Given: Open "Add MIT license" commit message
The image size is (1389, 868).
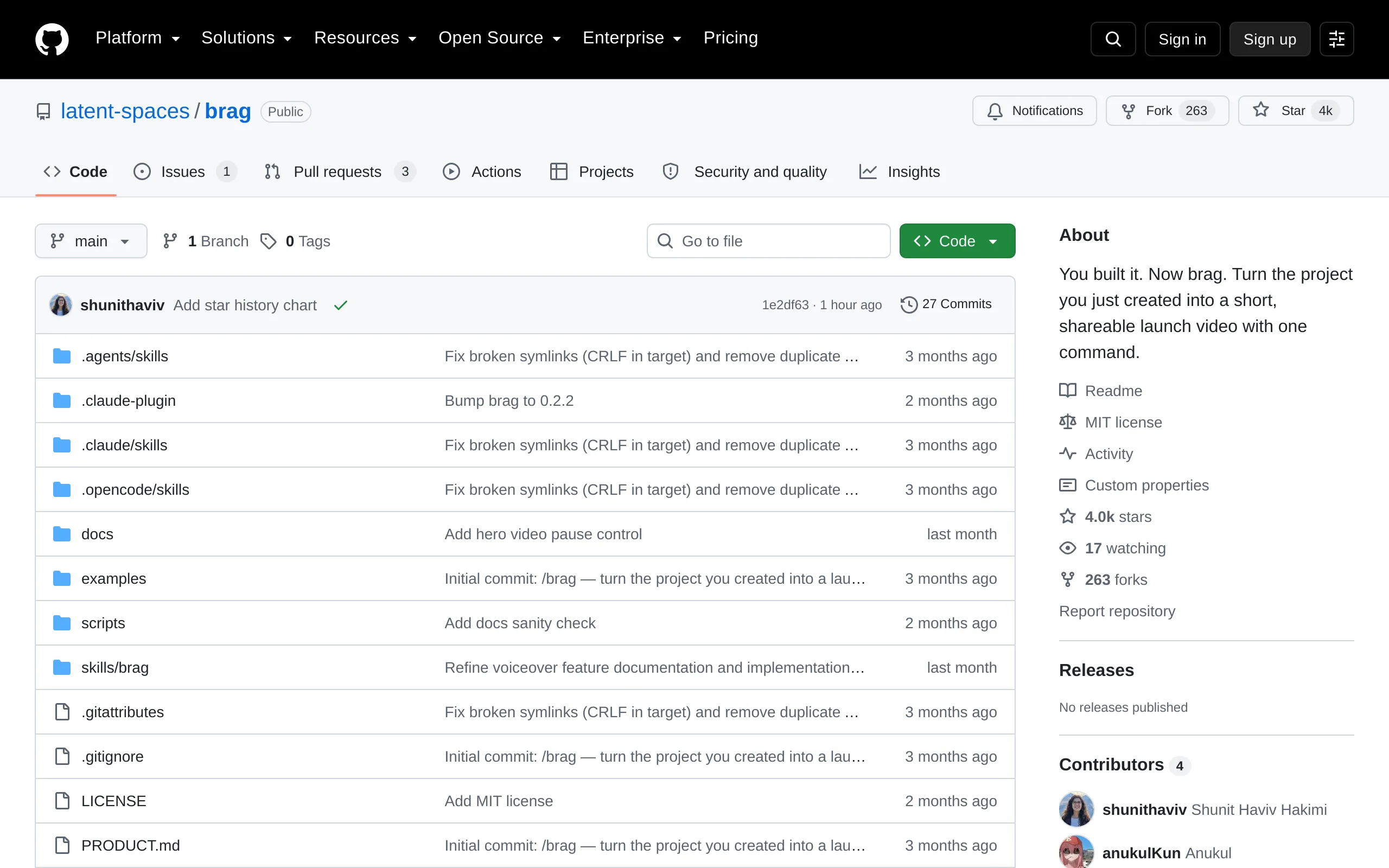Looking at the screenshot, I should (x=499, y=801).
